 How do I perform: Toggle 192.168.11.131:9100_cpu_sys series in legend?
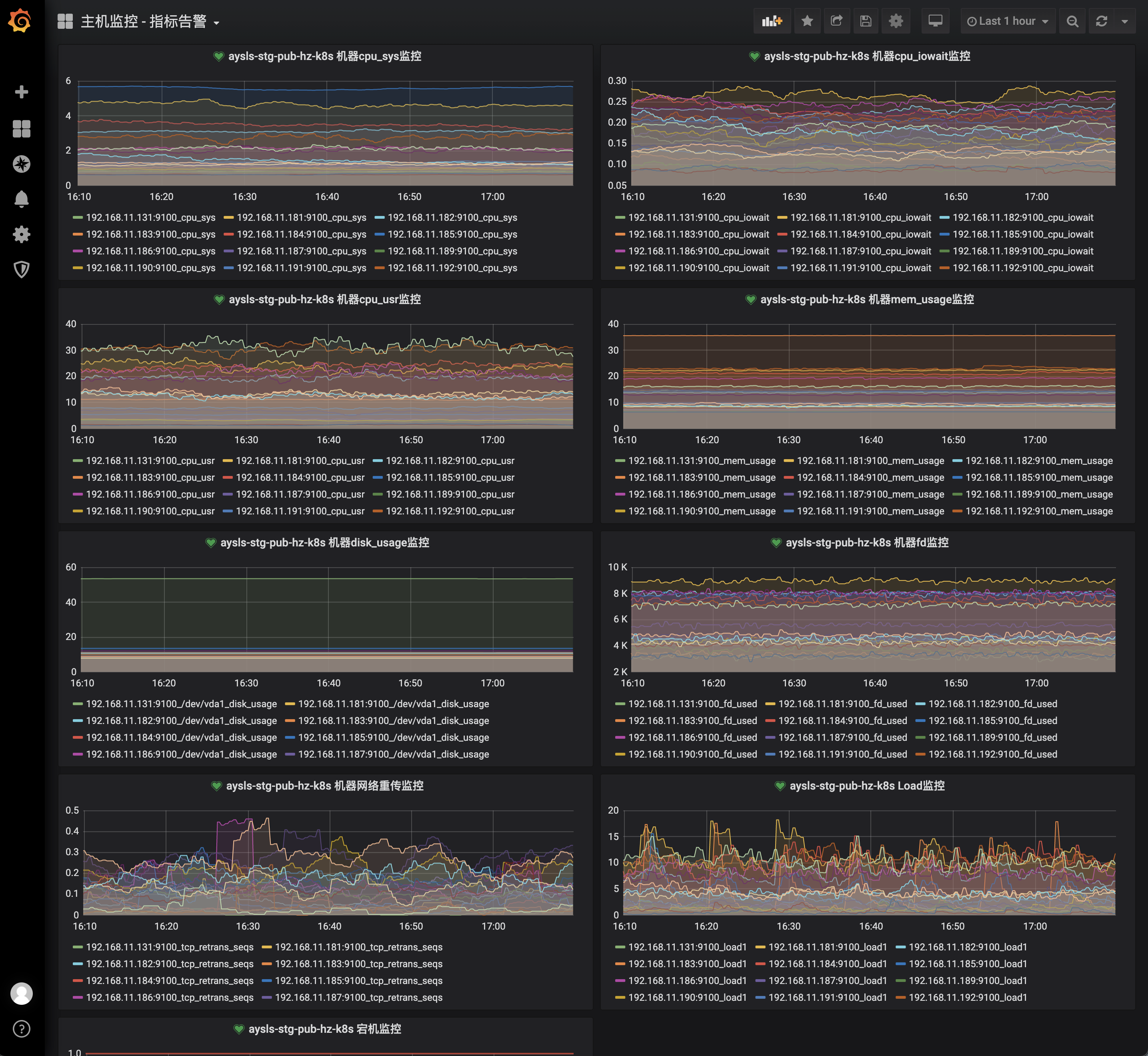click(150, 218)
